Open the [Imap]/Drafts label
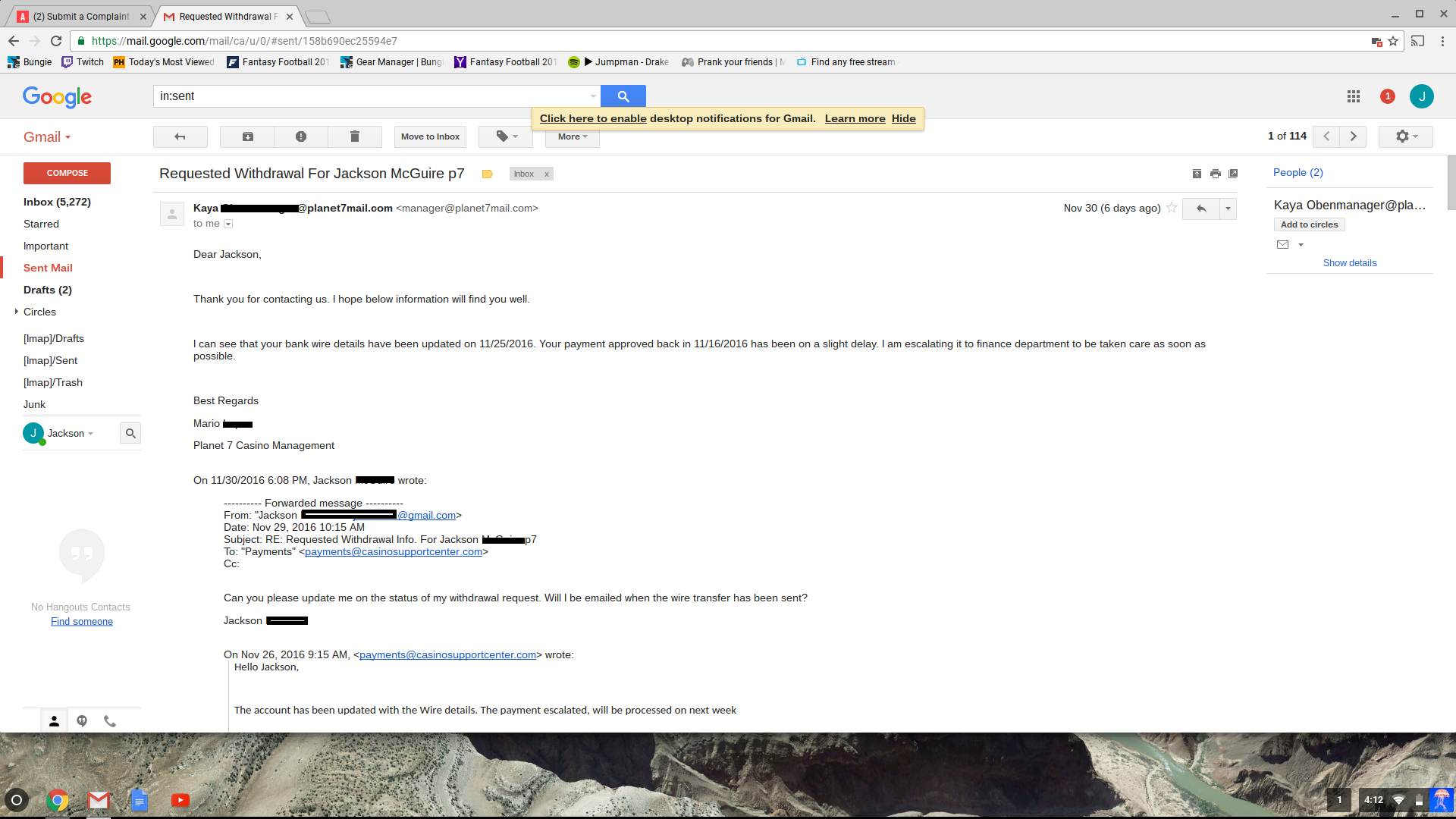This screenshot has height=819, width=1456. 54,338
